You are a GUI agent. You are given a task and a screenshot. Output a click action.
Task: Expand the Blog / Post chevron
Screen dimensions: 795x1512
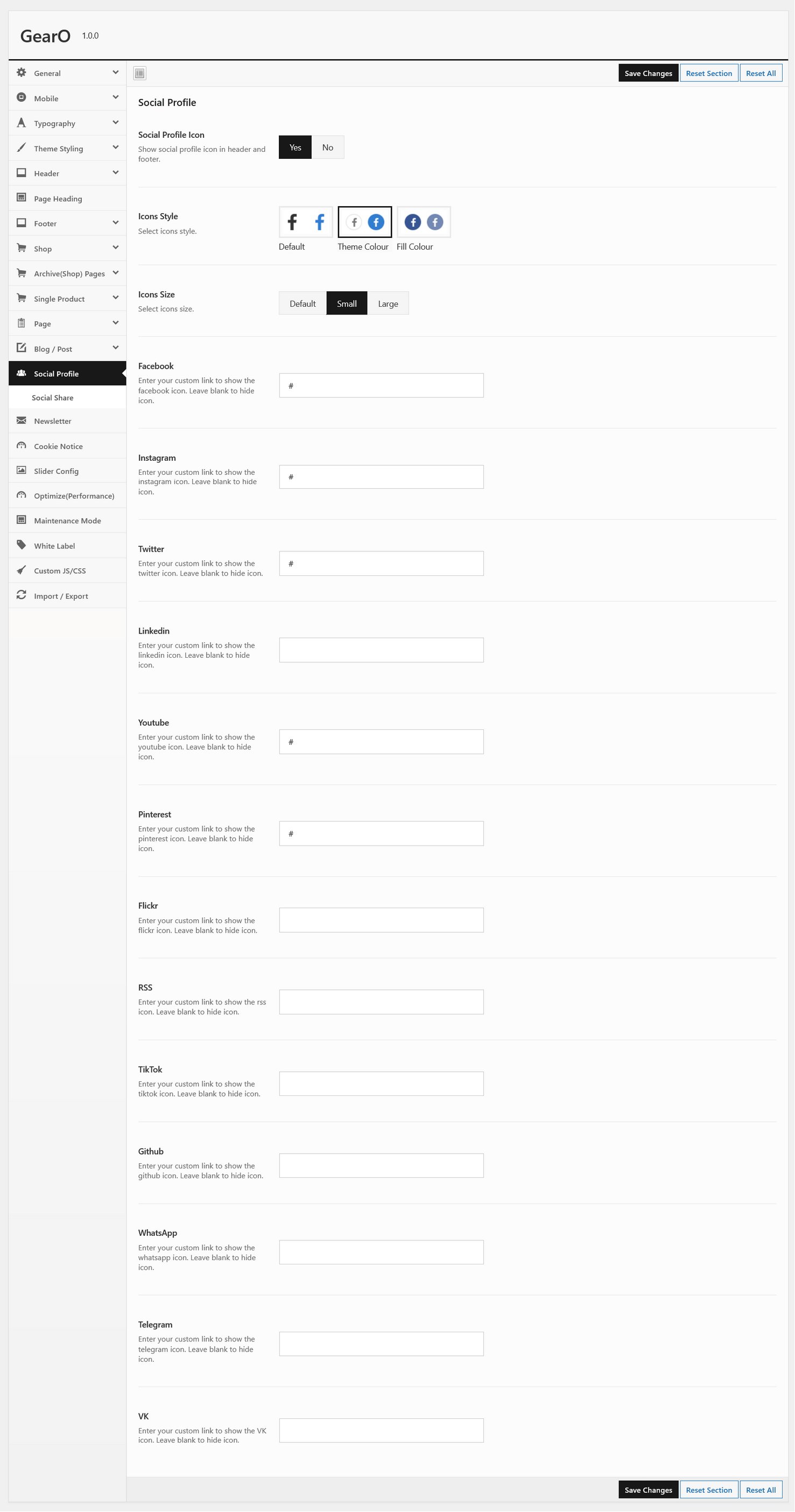click(x=116, y=348)
